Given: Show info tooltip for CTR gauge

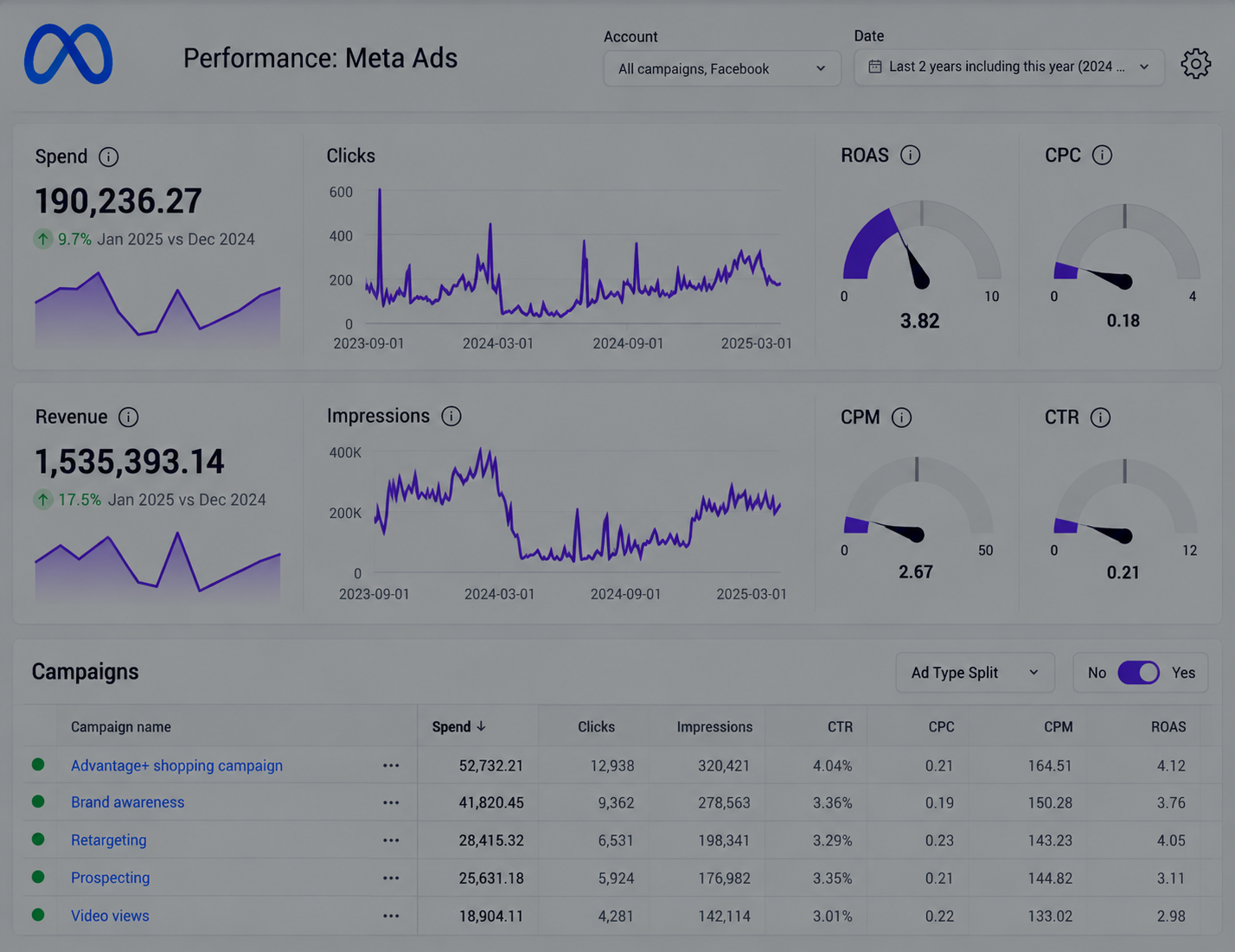Looking at the screenshot, I should coord(1100,418).
